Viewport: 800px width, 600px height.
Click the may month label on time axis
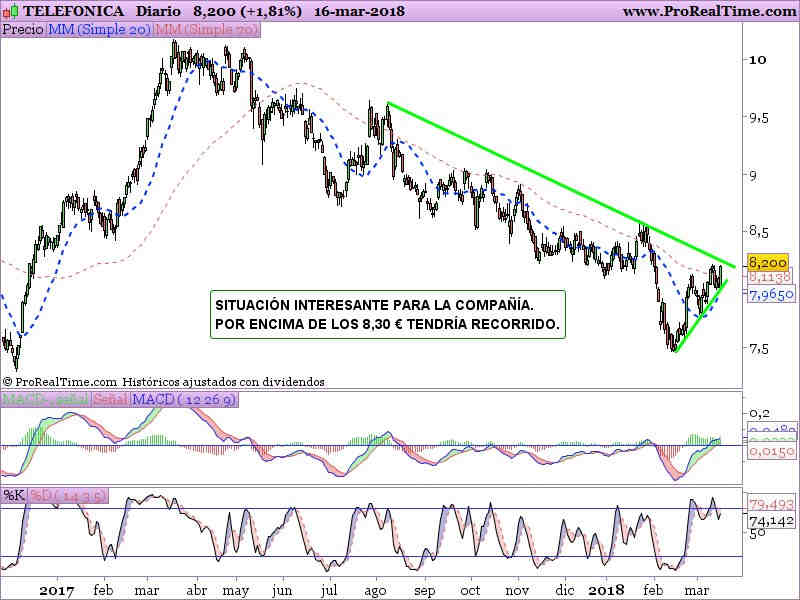236,591
